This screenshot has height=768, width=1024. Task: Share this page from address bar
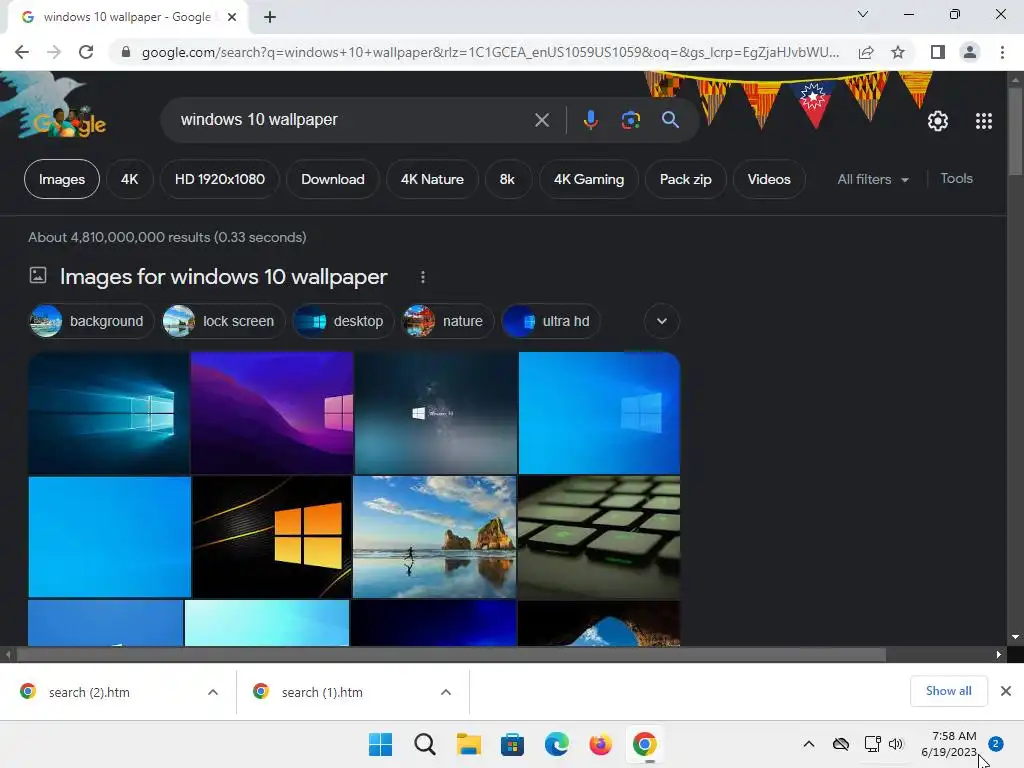coord(866,52)
